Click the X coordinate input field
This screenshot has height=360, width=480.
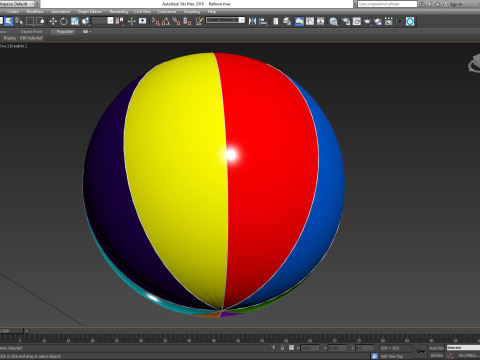click(310, 348)
